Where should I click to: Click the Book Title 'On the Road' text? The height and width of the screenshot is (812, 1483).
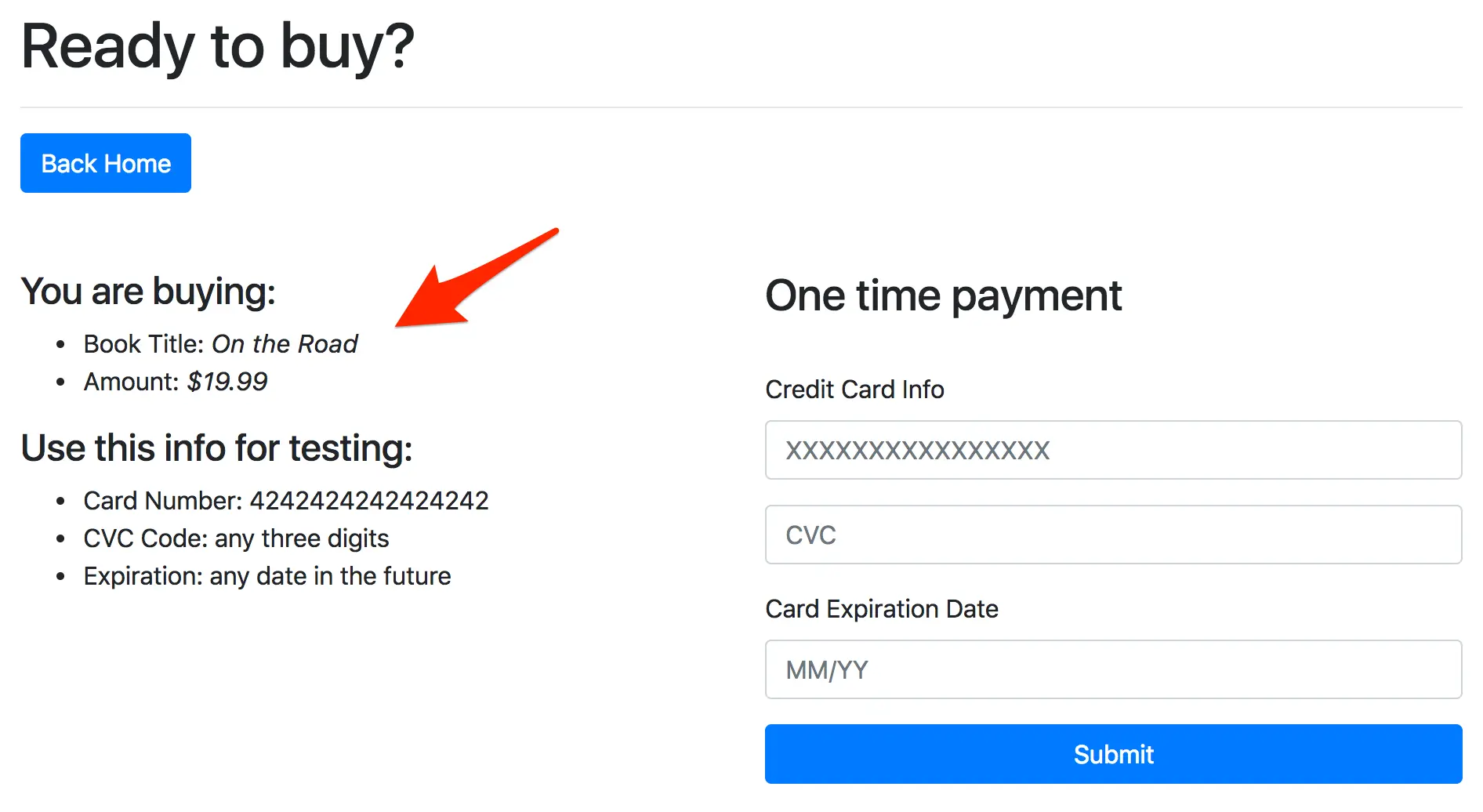pos(220,343)
